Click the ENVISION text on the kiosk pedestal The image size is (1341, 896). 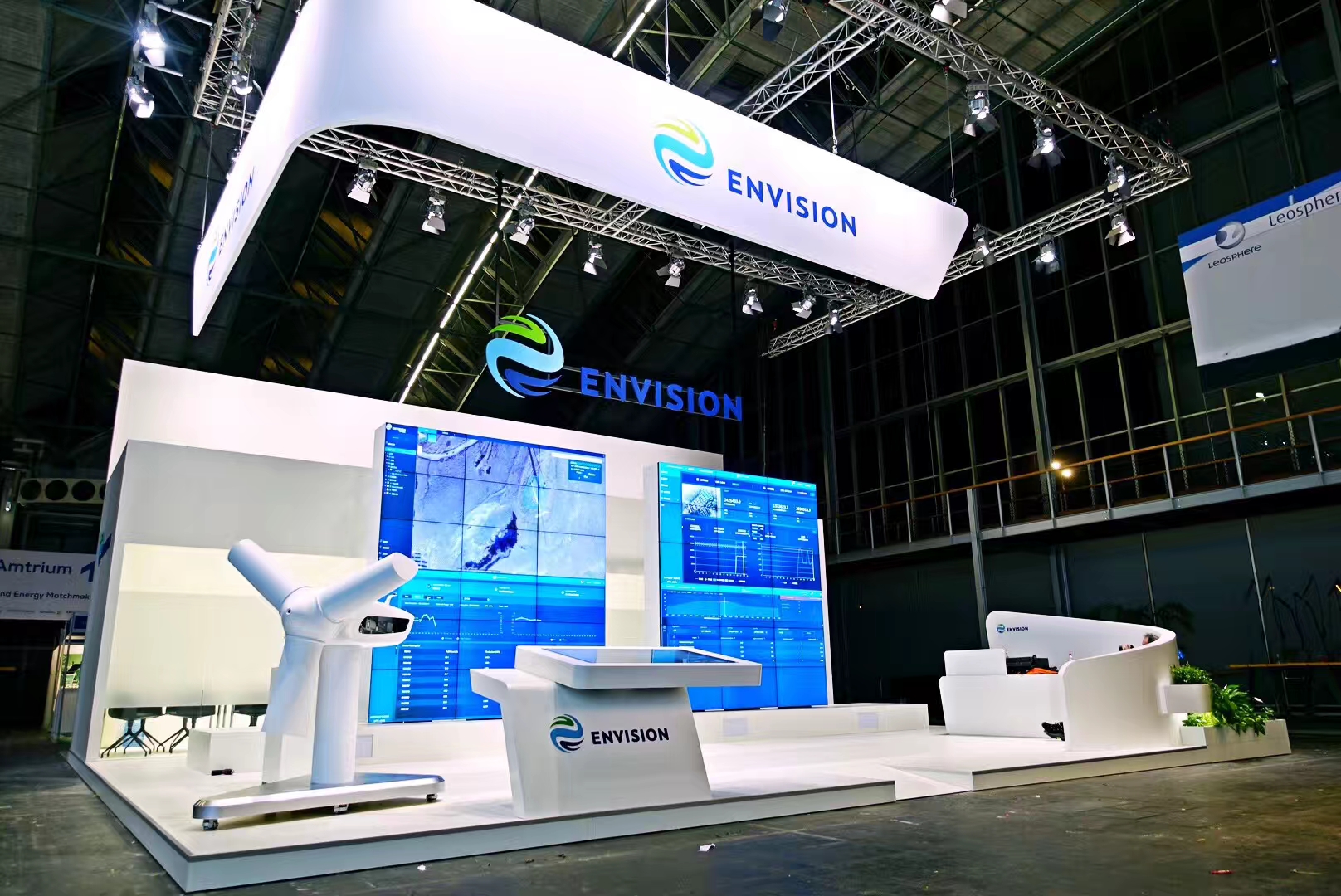pyautogui.click(x=630, y=735)
